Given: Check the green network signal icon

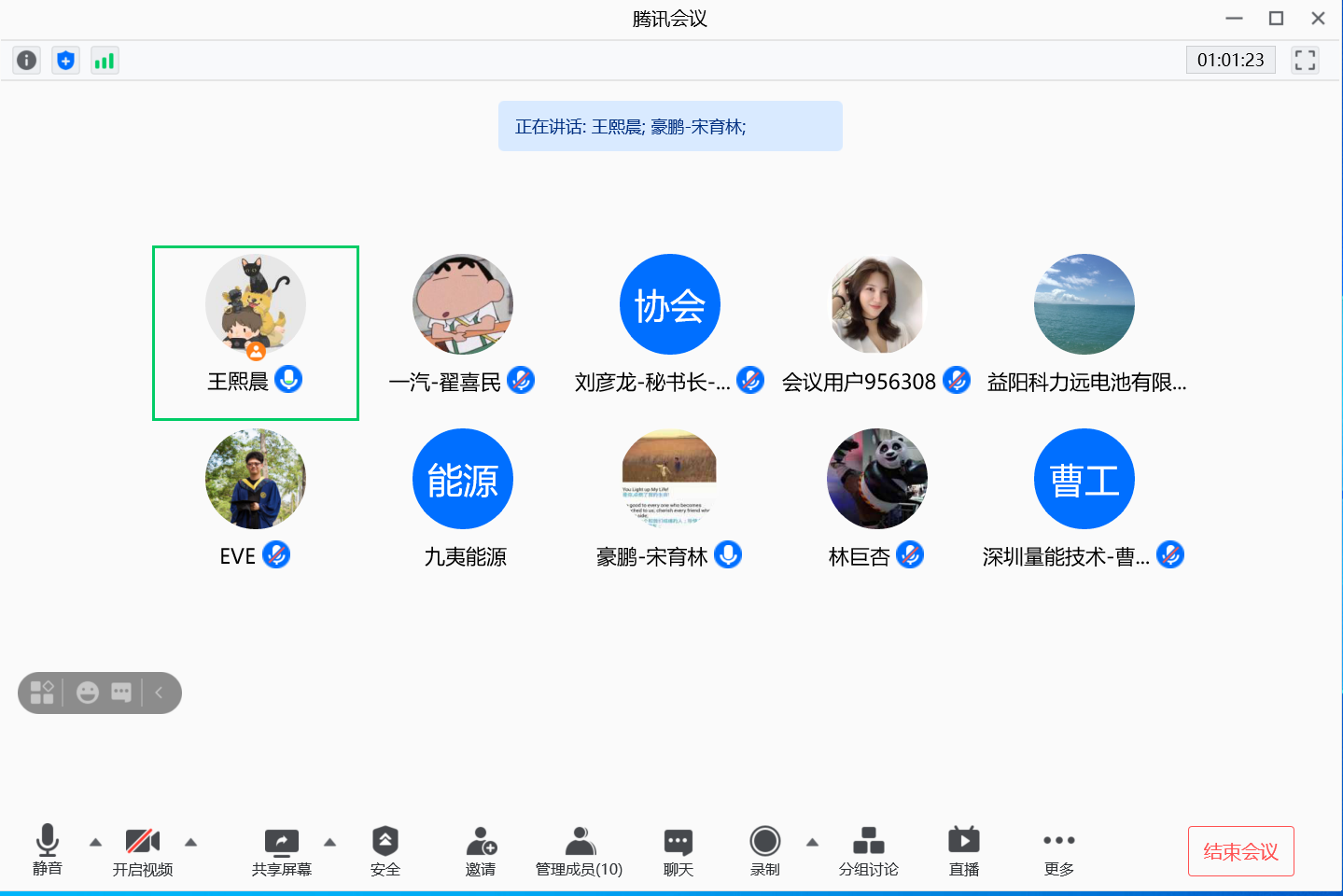Looking at the screenshot, I should [x=105, y=61].
